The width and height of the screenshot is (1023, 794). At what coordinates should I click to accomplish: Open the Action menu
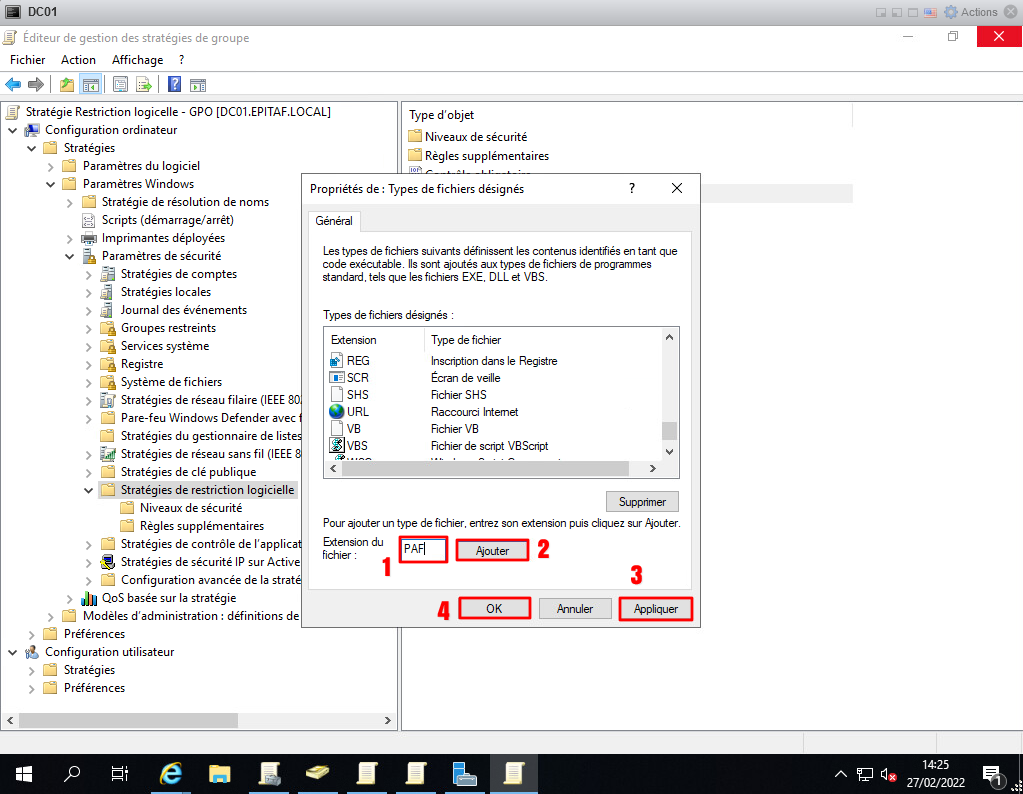[x=78, y=60]
